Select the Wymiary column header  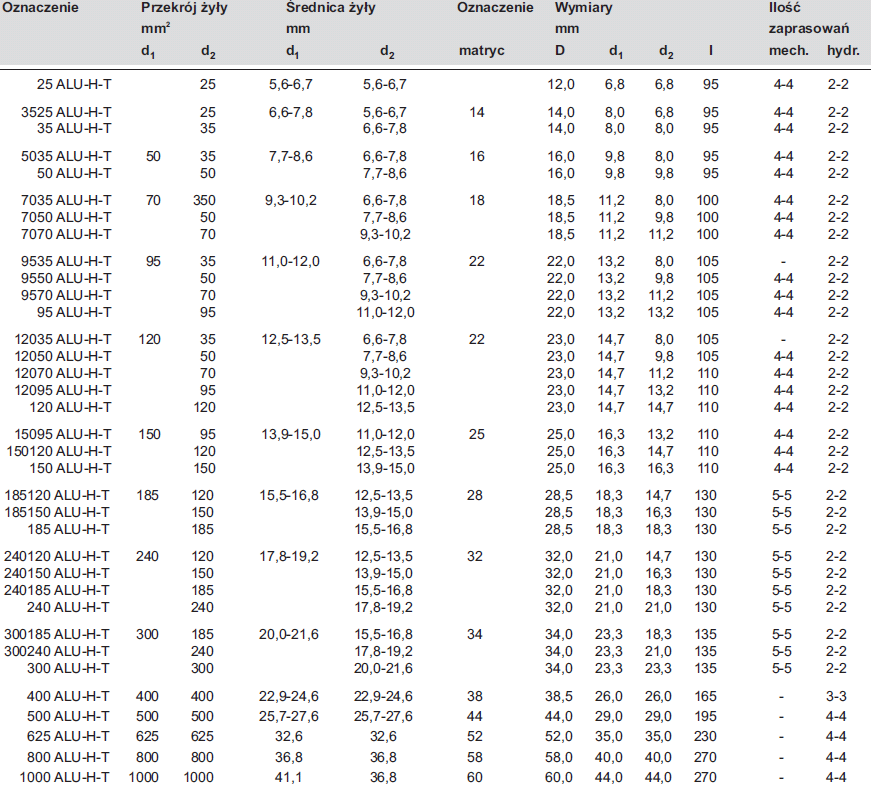[x=584, y=8]
